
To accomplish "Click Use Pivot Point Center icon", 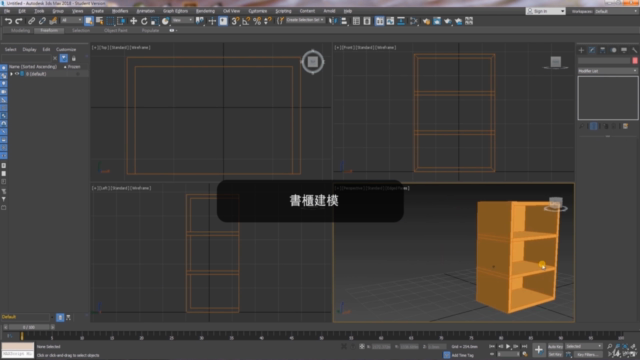I will click(x=200, y=21).
